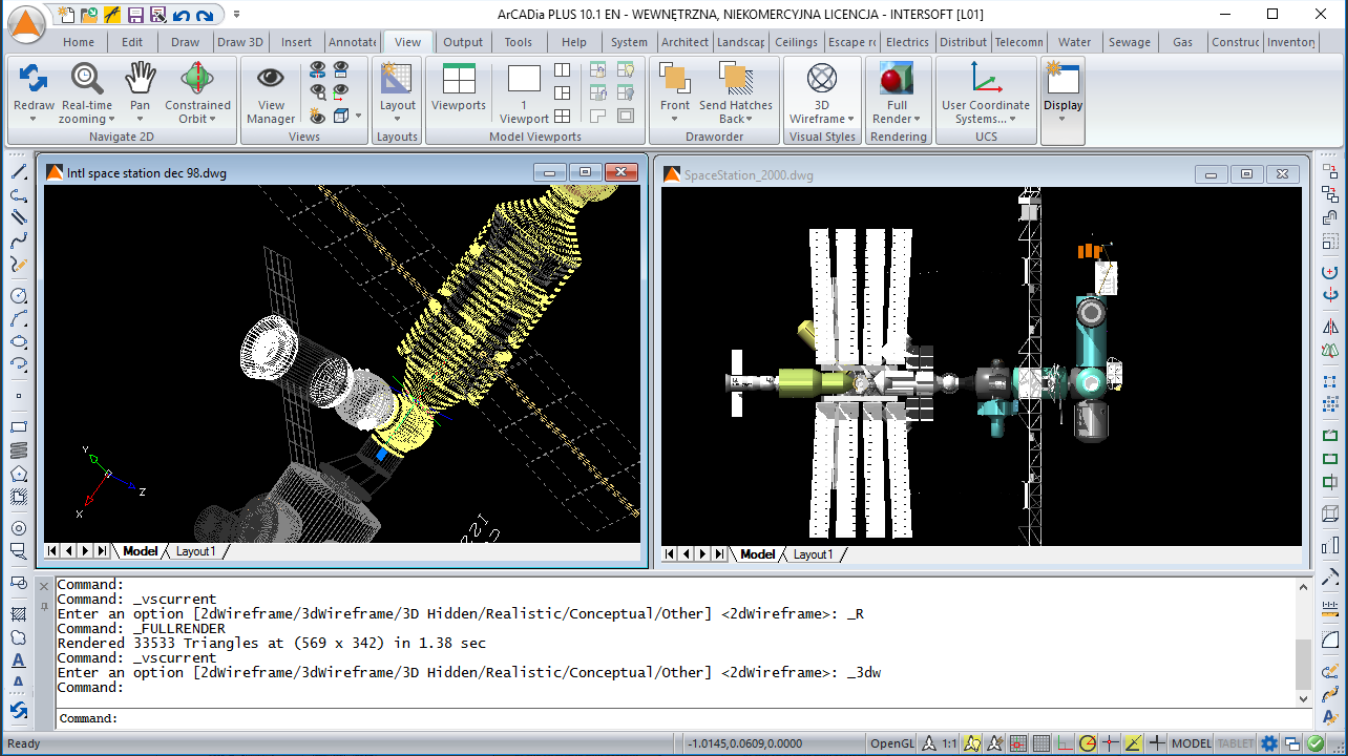Click the Viewports button
1348x756 pixels.
pyautogui.click(x=458, y=87)
